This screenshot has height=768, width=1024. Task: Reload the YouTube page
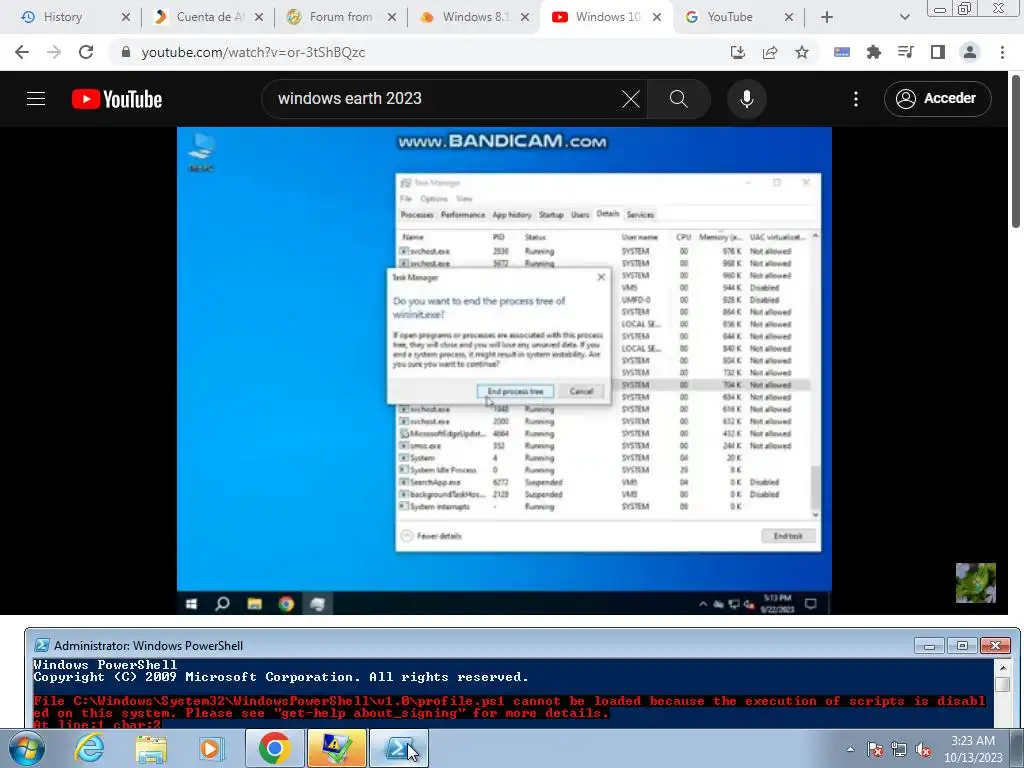pos(86,52)
